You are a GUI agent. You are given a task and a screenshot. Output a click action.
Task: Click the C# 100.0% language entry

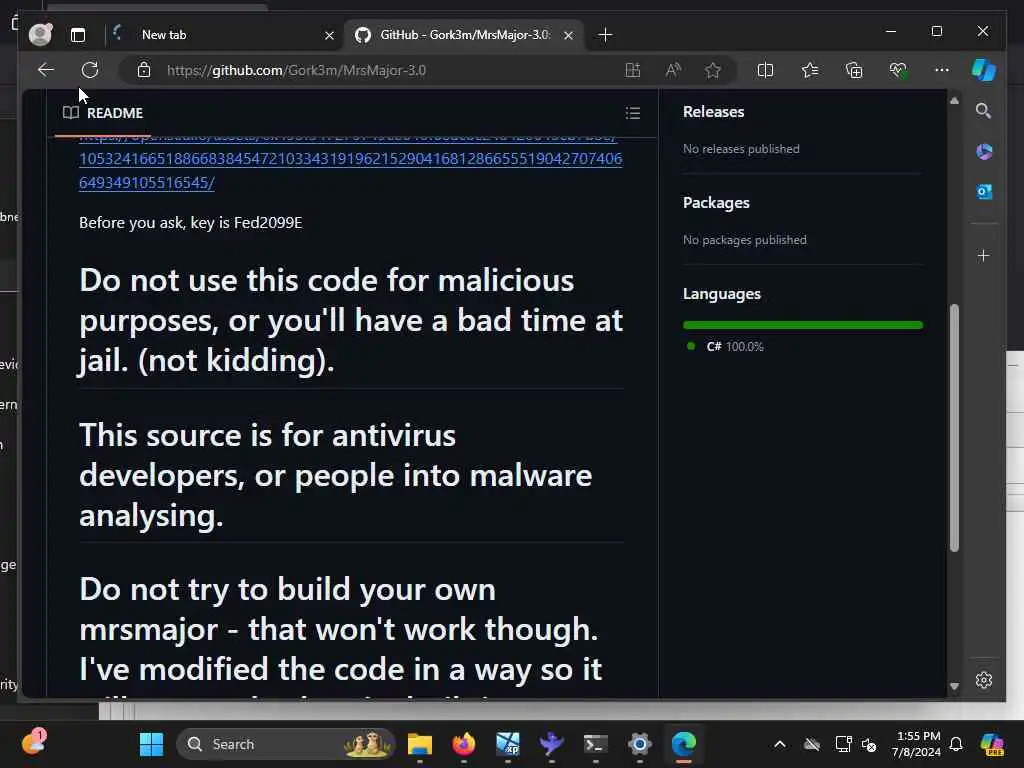pos(734,347)
